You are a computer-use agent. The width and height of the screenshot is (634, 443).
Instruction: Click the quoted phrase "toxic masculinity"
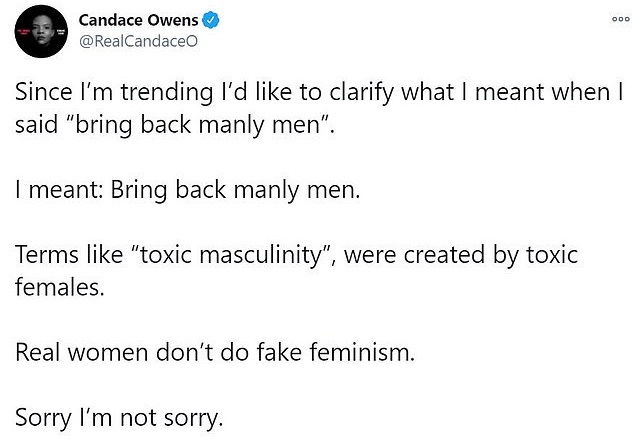(x=229, y=255)
